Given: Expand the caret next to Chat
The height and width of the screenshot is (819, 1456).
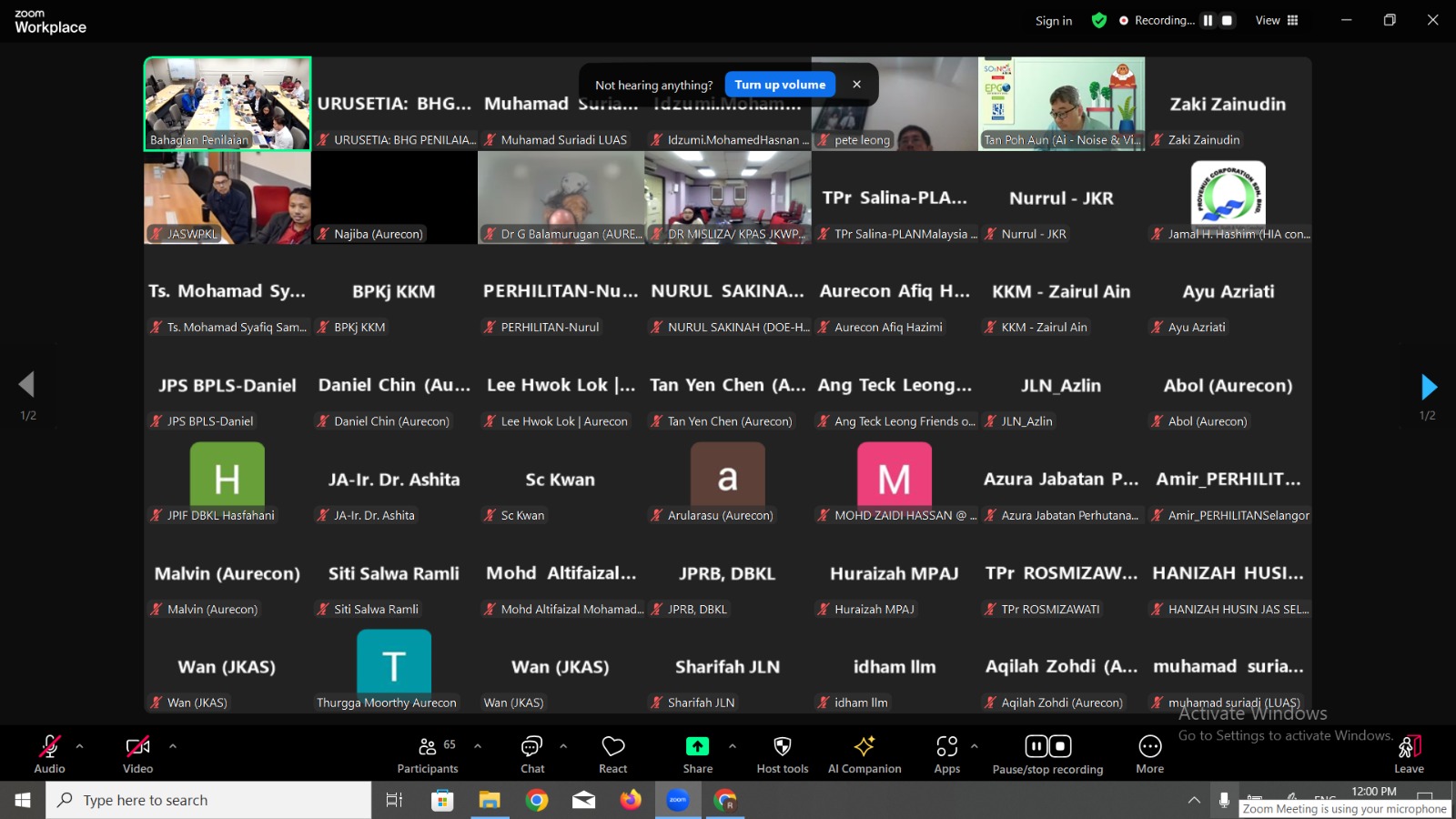Looking at the screenshot, I should click(563, 746).
